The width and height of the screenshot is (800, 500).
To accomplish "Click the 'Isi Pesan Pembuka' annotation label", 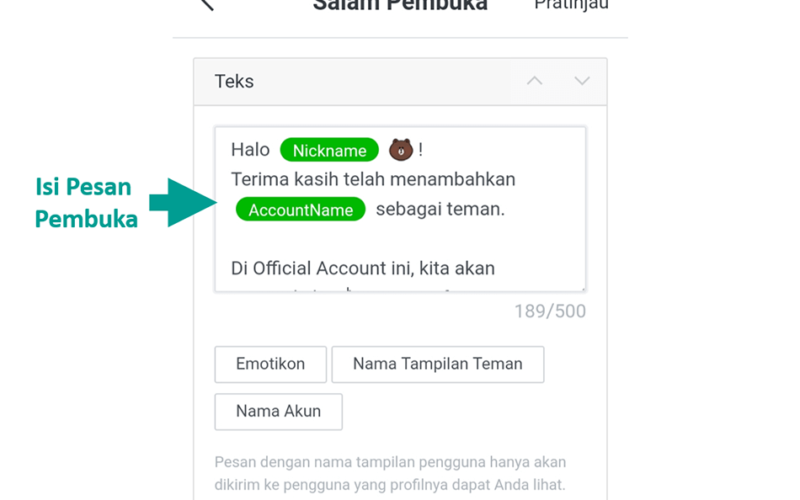I will click(x=86, y=203).
